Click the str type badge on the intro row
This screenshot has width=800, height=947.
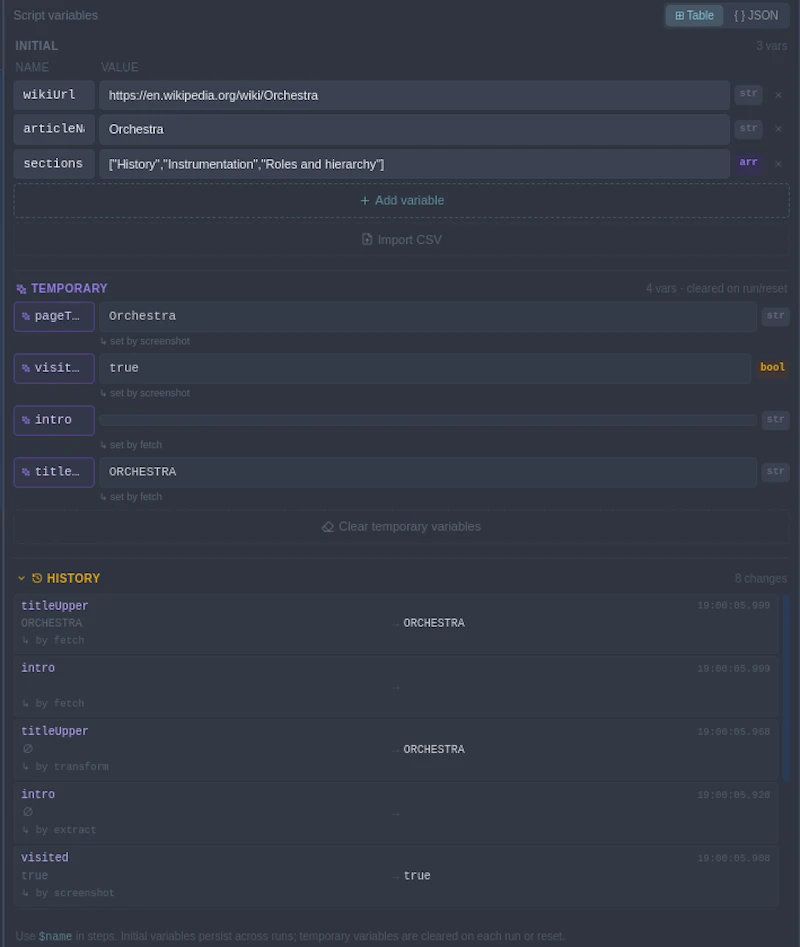tap(775, 420)
